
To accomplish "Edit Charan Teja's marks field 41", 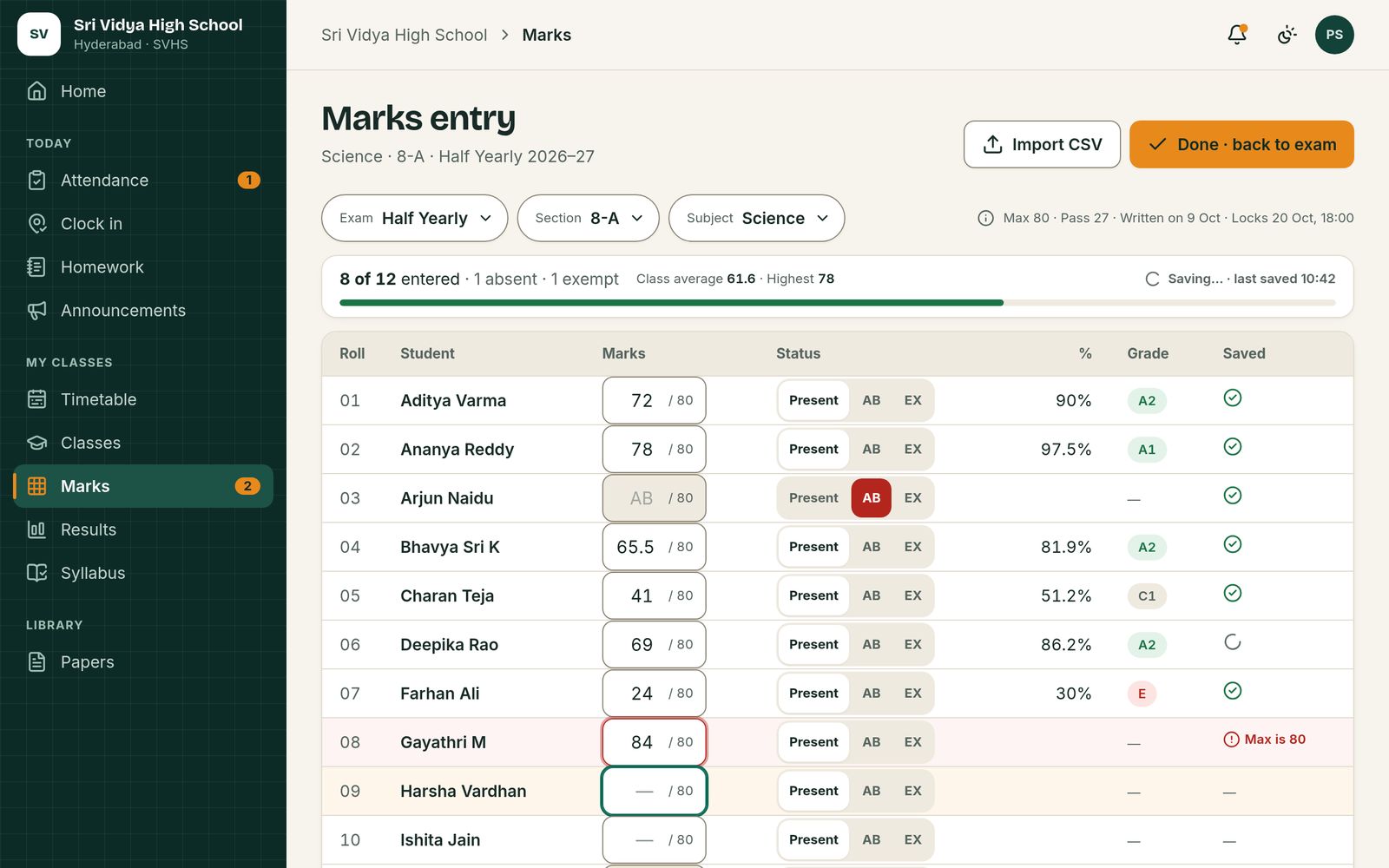I will (654, 595).
